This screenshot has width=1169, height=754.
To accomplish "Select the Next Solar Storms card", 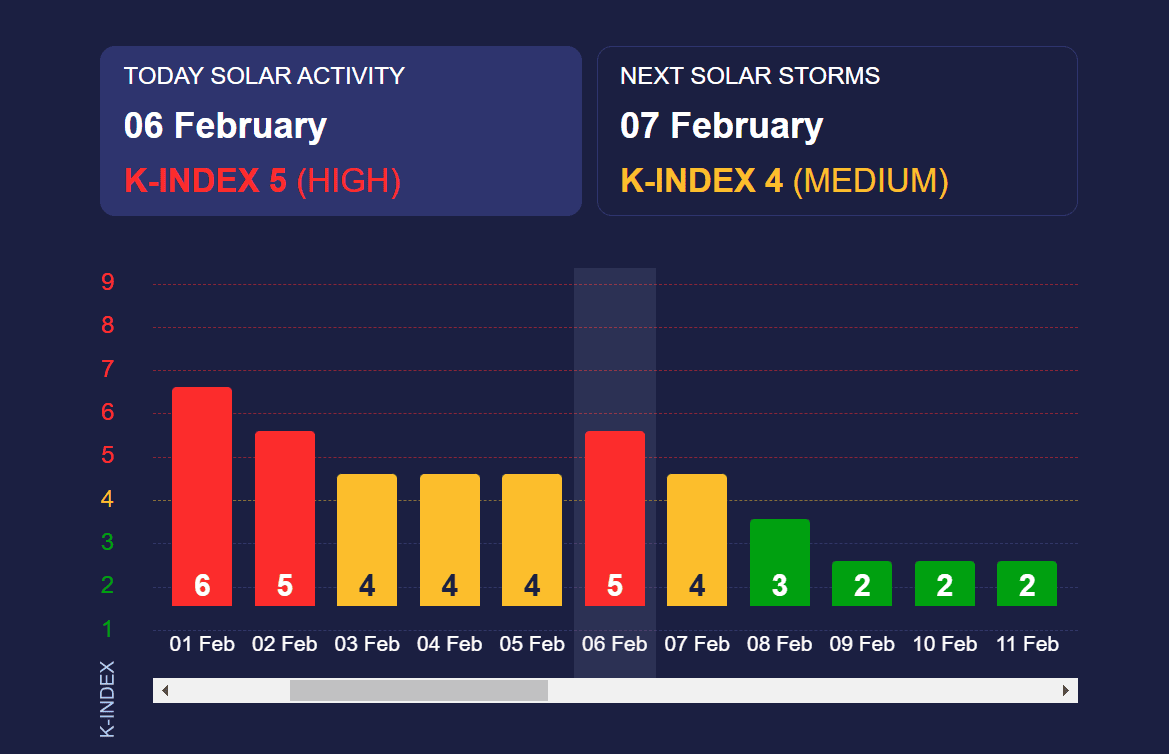I will (837, 130).
